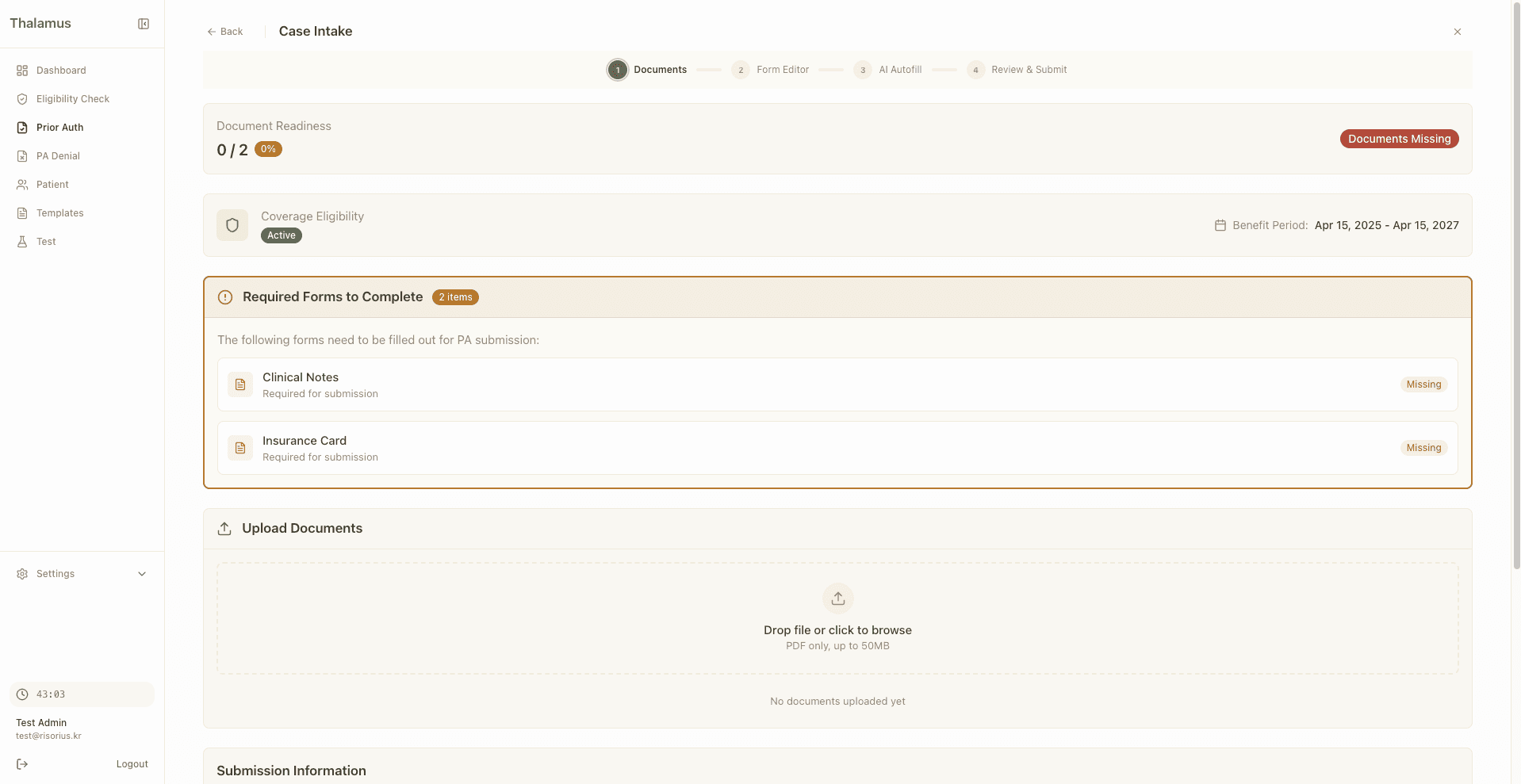Click the Active coverage badge
The height and width of the screenshot is (784, 1521).
click(281, 235)
